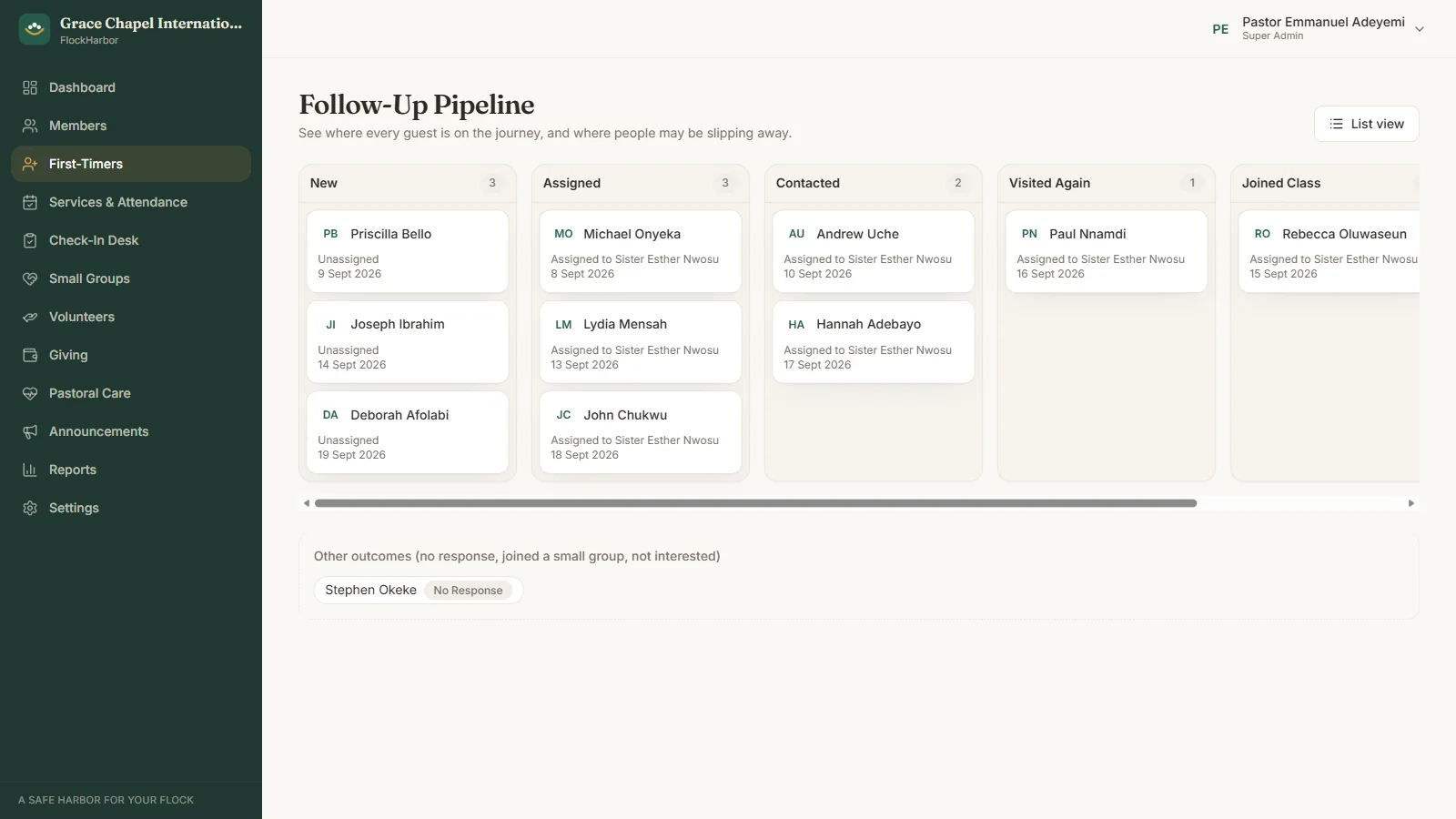Click the PE user avatar initials
The width and height of the screenshot is (1456, 819).
click(1220, 29)
